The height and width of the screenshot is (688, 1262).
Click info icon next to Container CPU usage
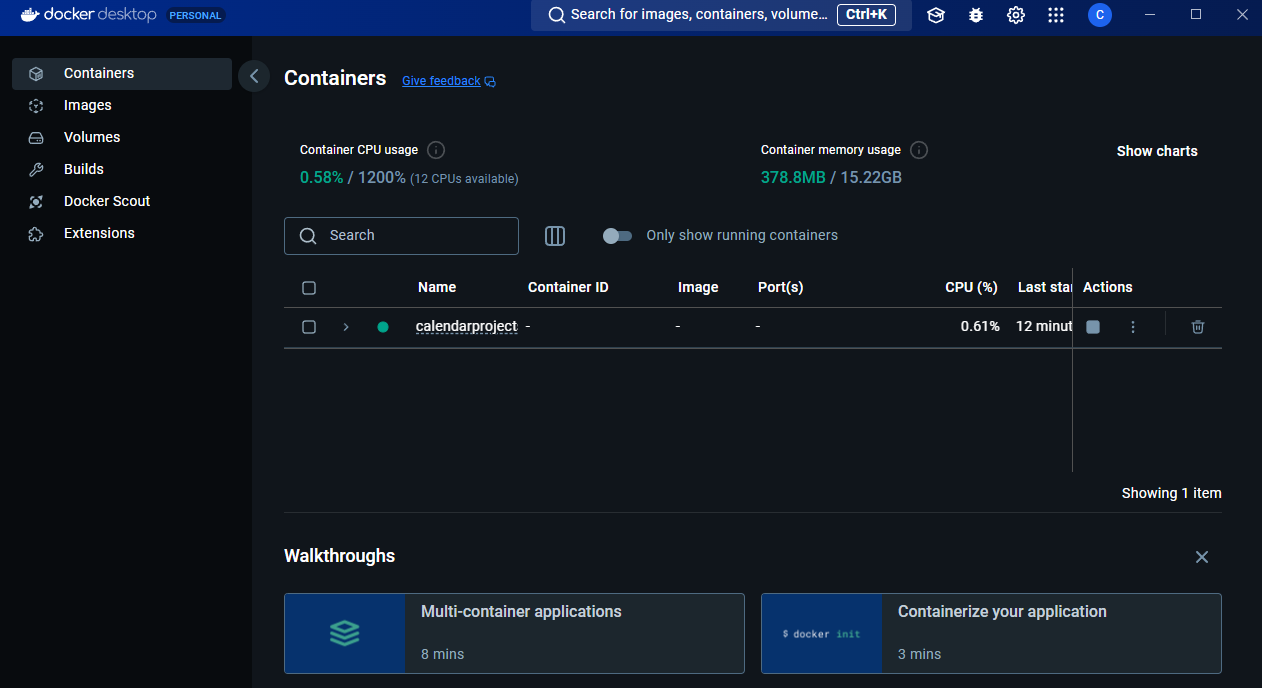pos(436,150)
